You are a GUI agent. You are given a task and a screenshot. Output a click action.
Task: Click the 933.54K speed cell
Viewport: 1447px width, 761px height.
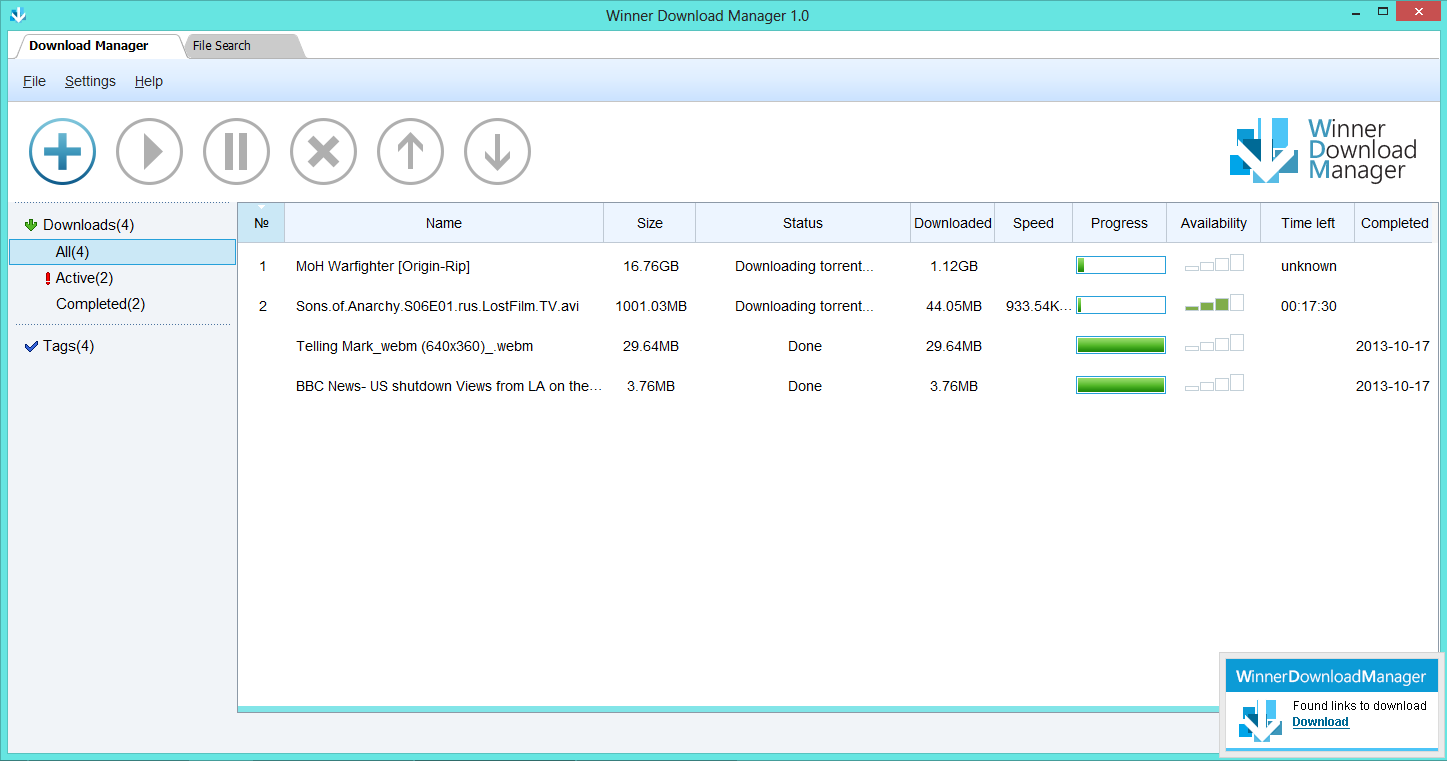point(1039,306)
